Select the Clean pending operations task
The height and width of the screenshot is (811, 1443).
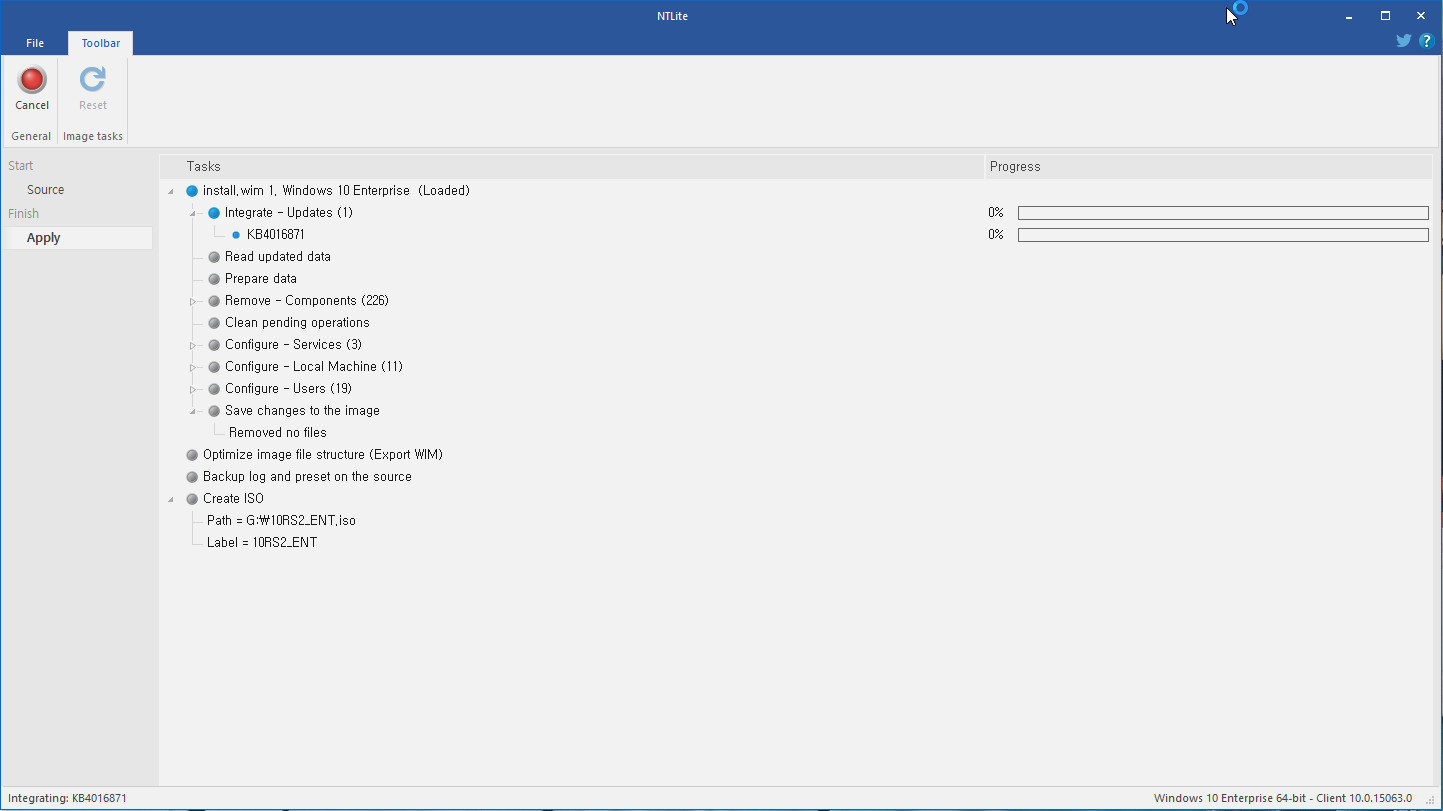coord(297,323)
